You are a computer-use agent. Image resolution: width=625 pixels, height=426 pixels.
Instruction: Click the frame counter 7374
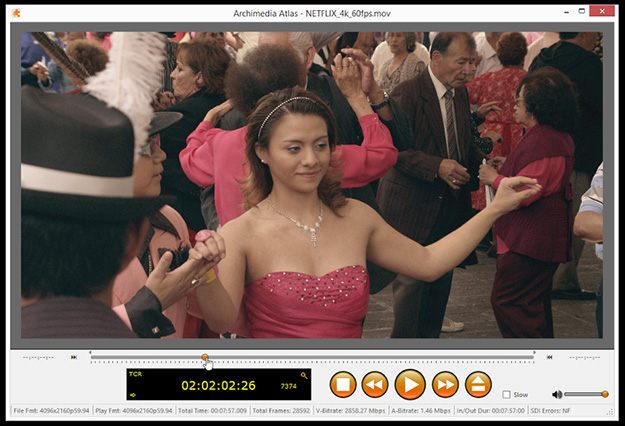pos(289,386)
